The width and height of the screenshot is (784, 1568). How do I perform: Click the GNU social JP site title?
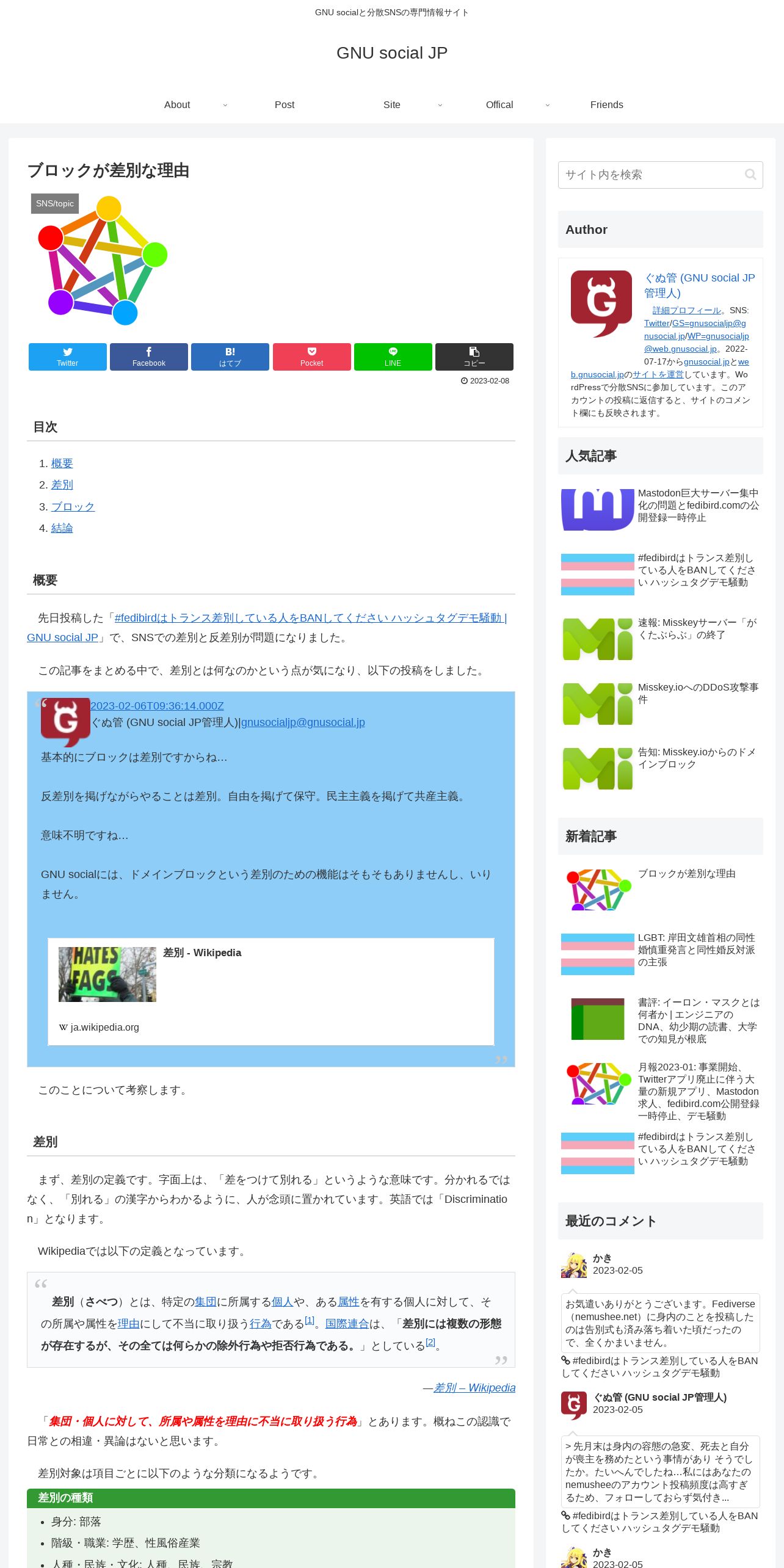(392, 53)
